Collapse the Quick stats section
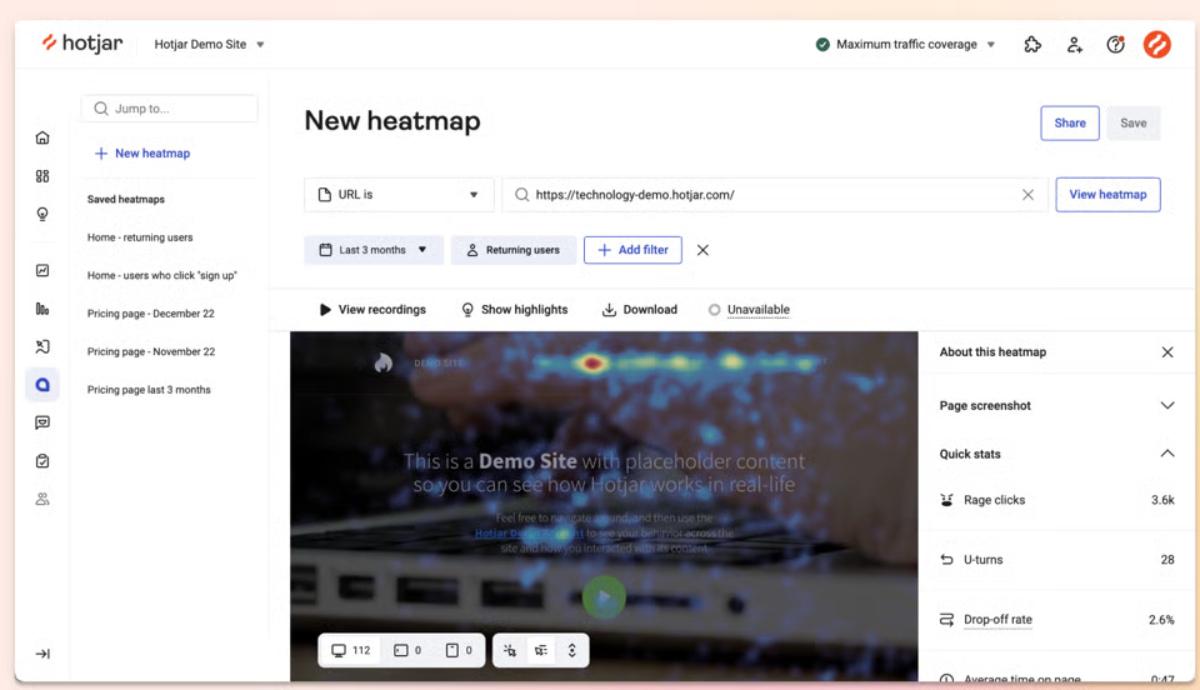Screen dimensions: 1200x690 (x=1057, y=454)
